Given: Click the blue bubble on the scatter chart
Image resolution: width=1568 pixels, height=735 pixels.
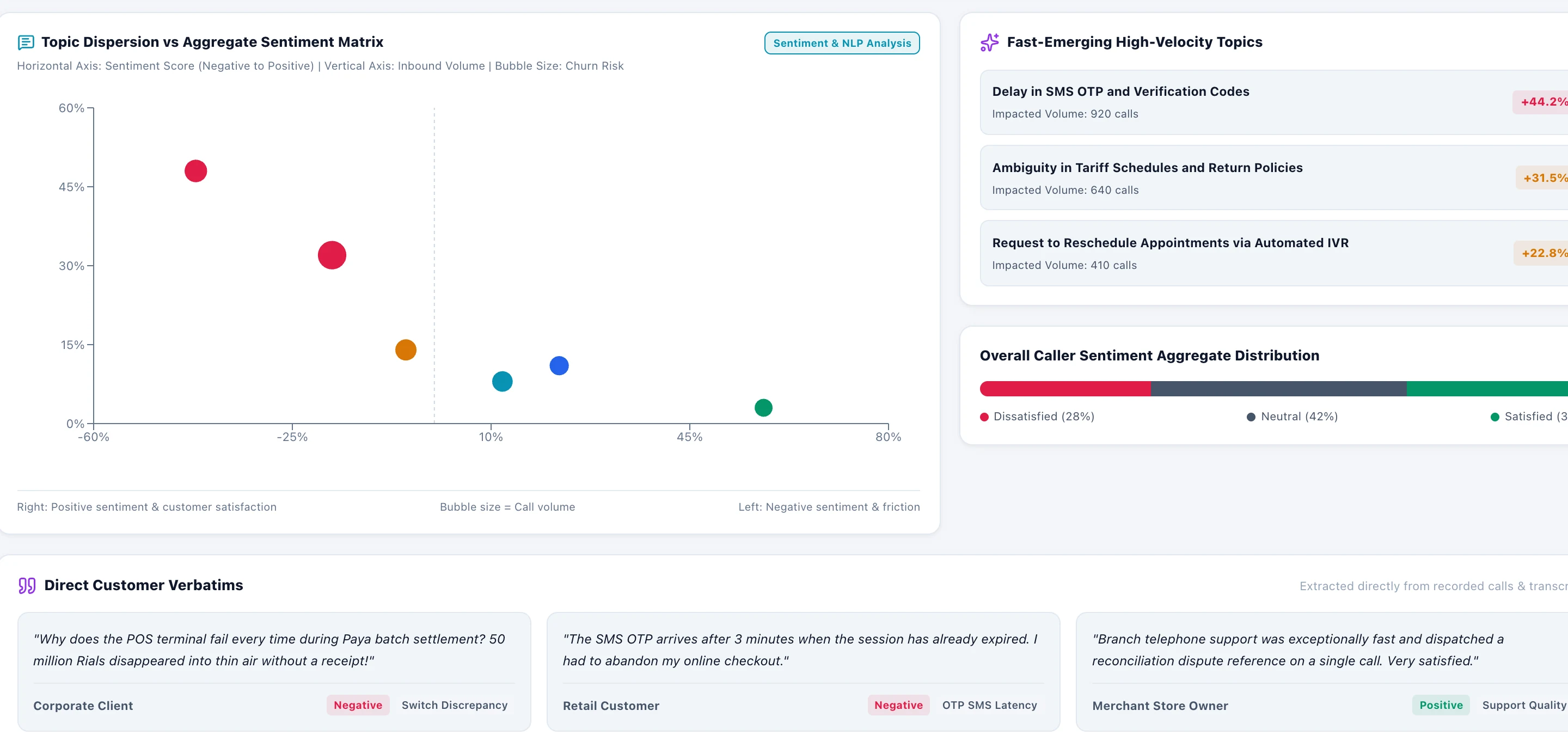Looking at the screenshot, I should pyautogui.click(x=559, y=366).
